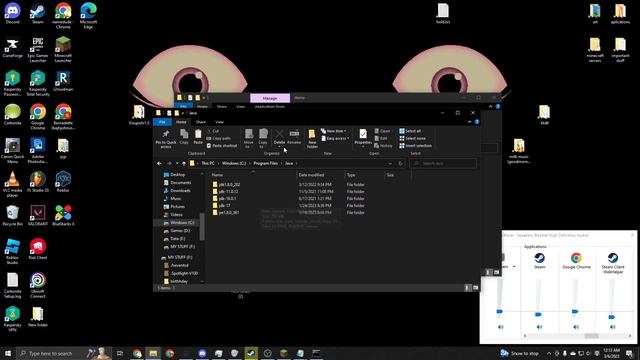Viewport: 640px width, 360px height.
Task: Click the Cut command in Clipboard group
Action: pos(213,131)
